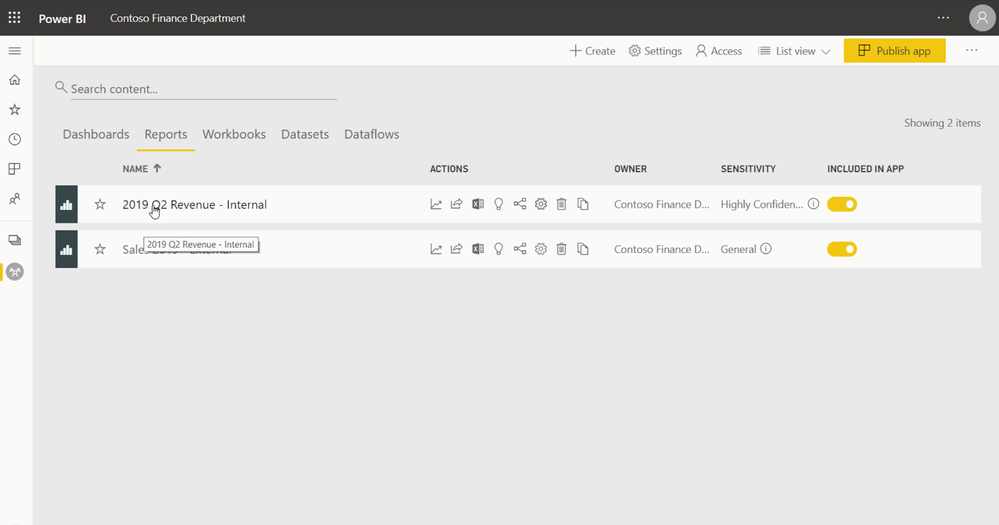
Task: Sort by the NAME column header
Action: pyautogui.click(x=141, y=169)
